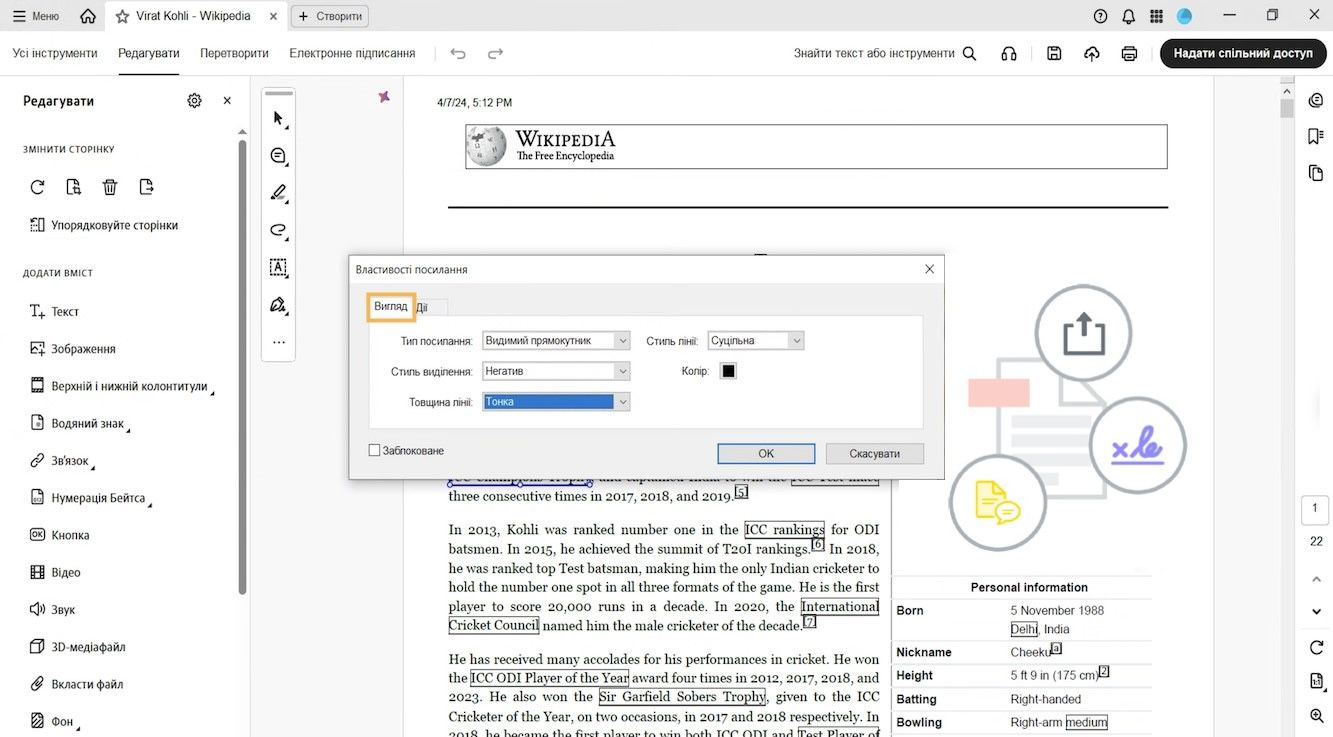Open the AI assistant sparkle icon
1333x737 pixels.
(384, 97)
